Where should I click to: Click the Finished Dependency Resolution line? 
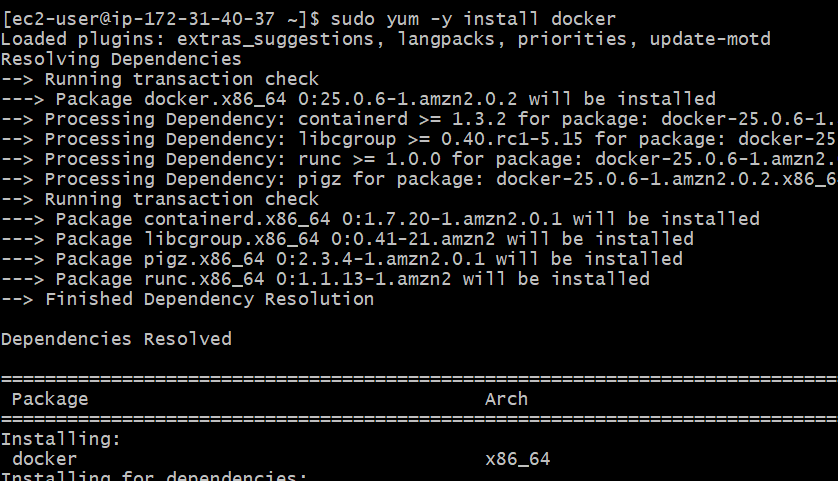(x=188, y=299)
